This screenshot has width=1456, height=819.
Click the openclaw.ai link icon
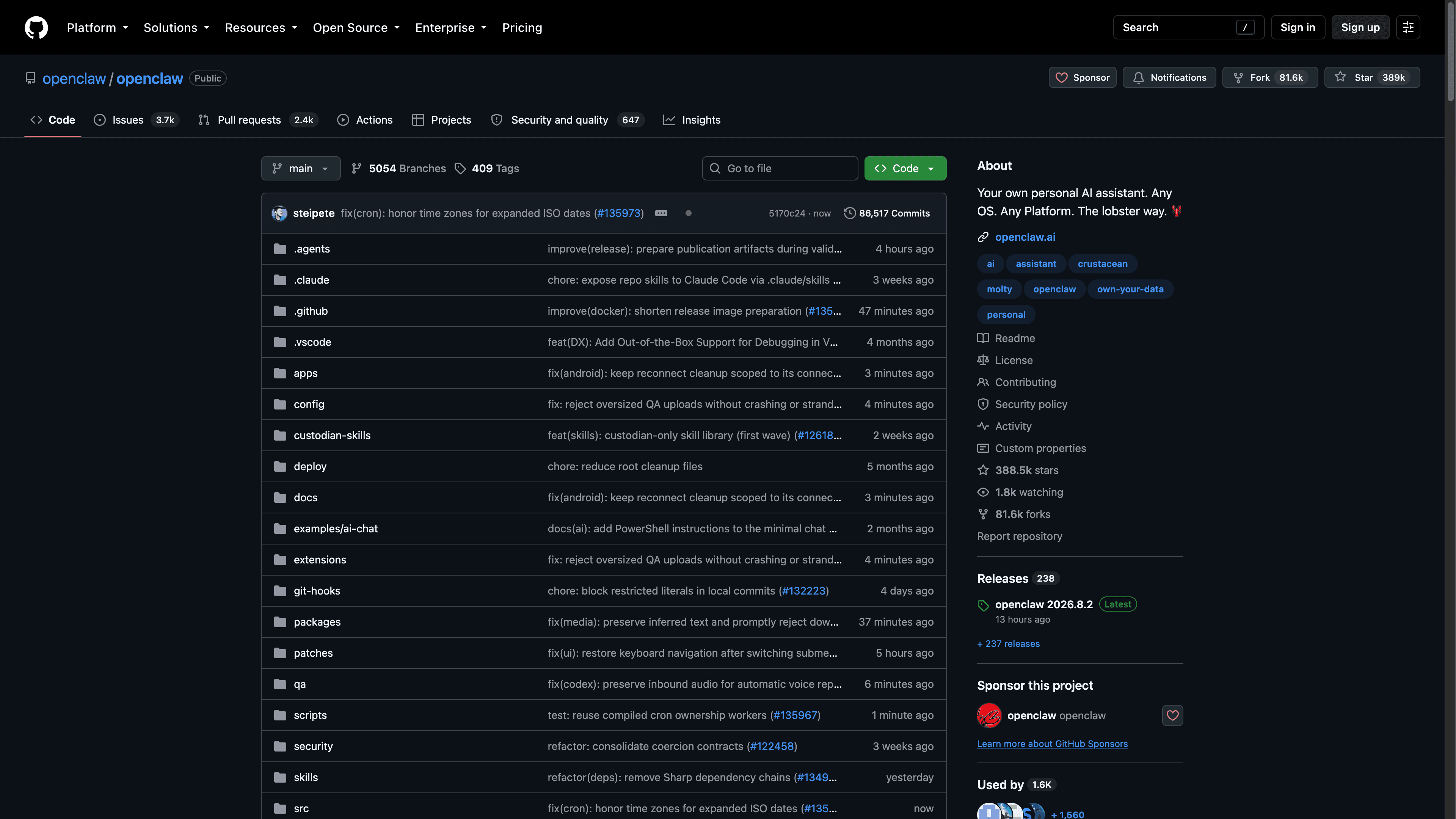(x=983, y=237)
